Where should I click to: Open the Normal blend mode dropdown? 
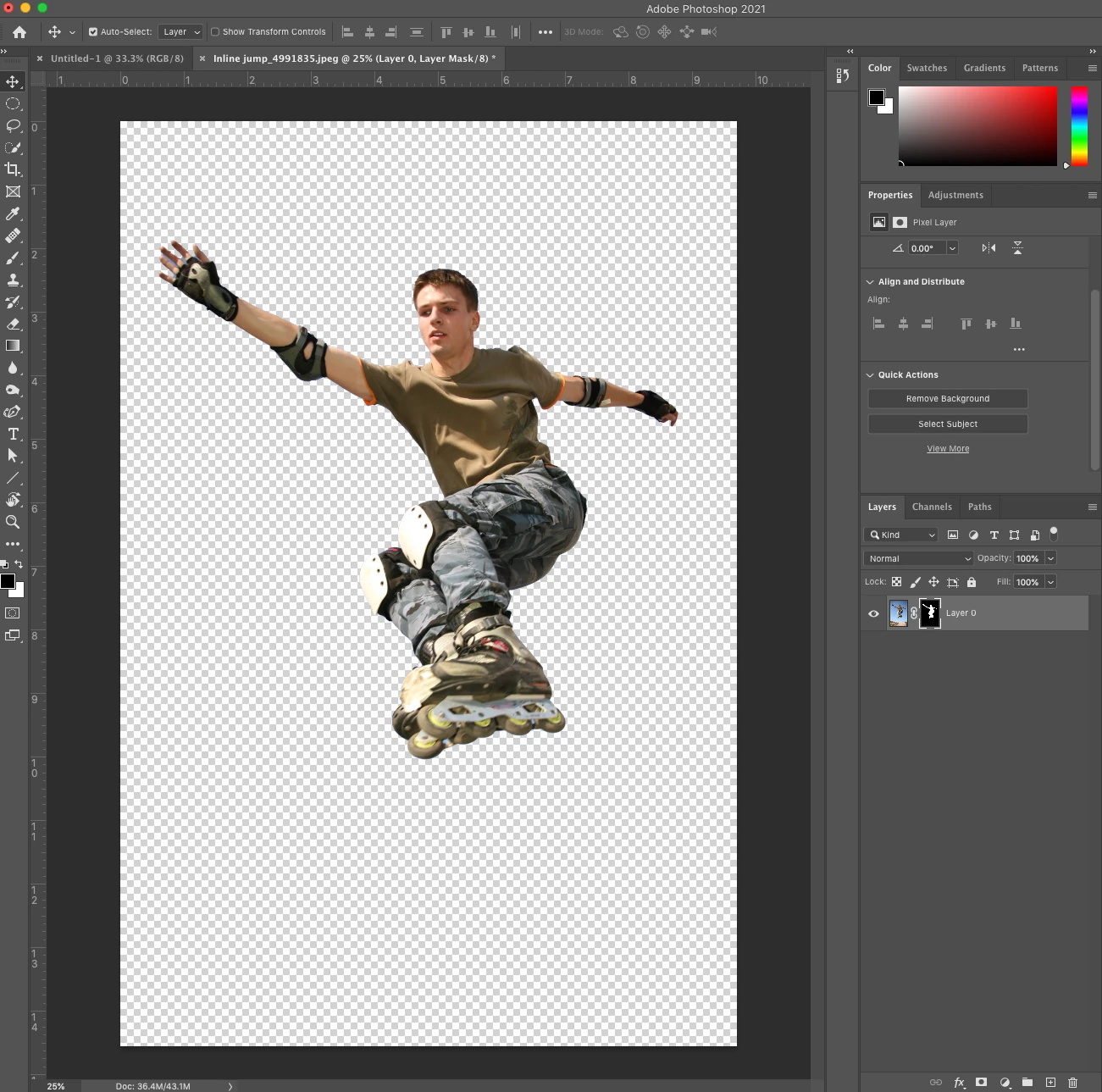coord(919,558)
